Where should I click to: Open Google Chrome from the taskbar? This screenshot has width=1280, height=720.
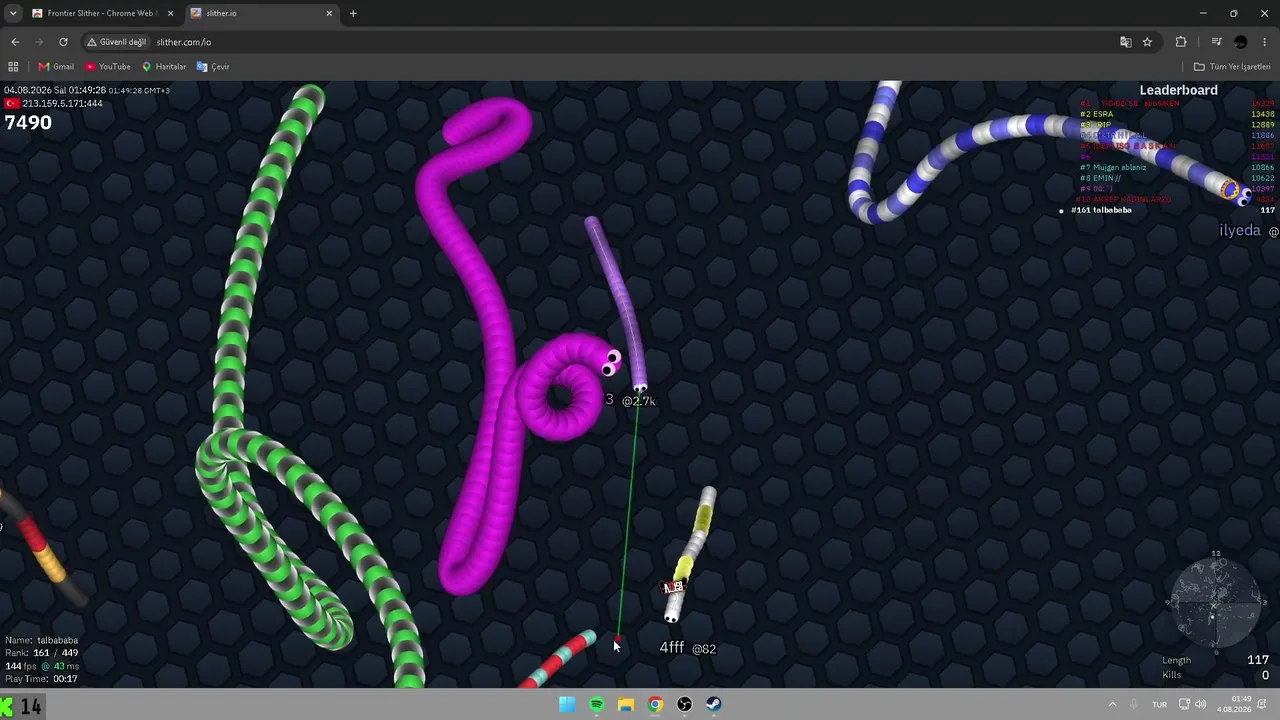click(x=655, y=704)
